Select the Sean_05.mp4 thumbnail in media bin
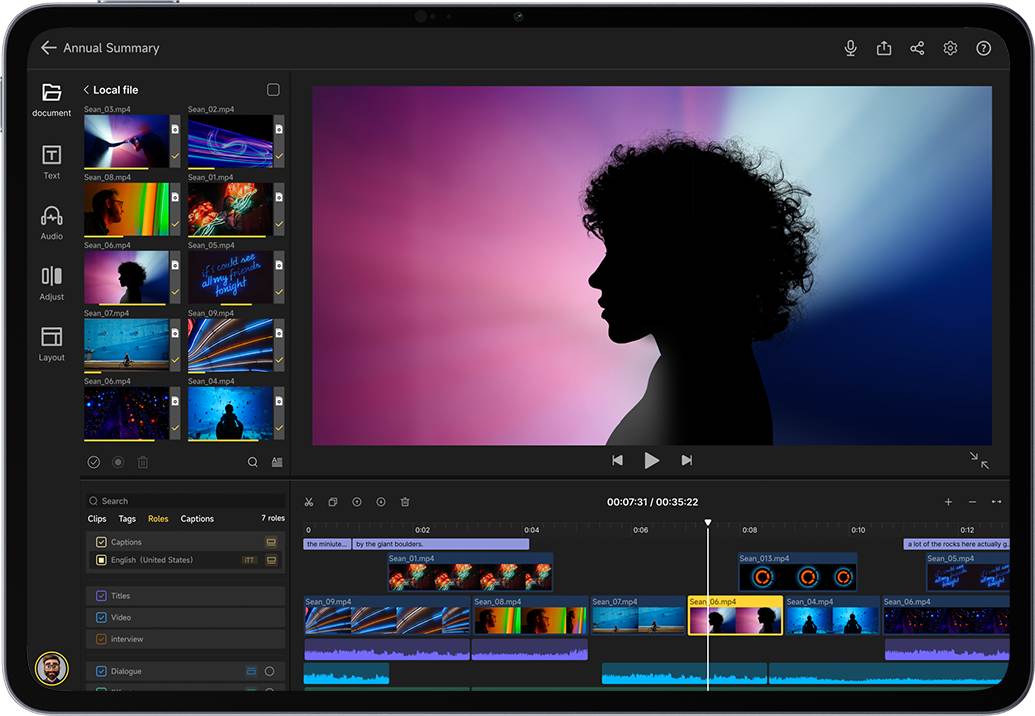 click(230, 278)
